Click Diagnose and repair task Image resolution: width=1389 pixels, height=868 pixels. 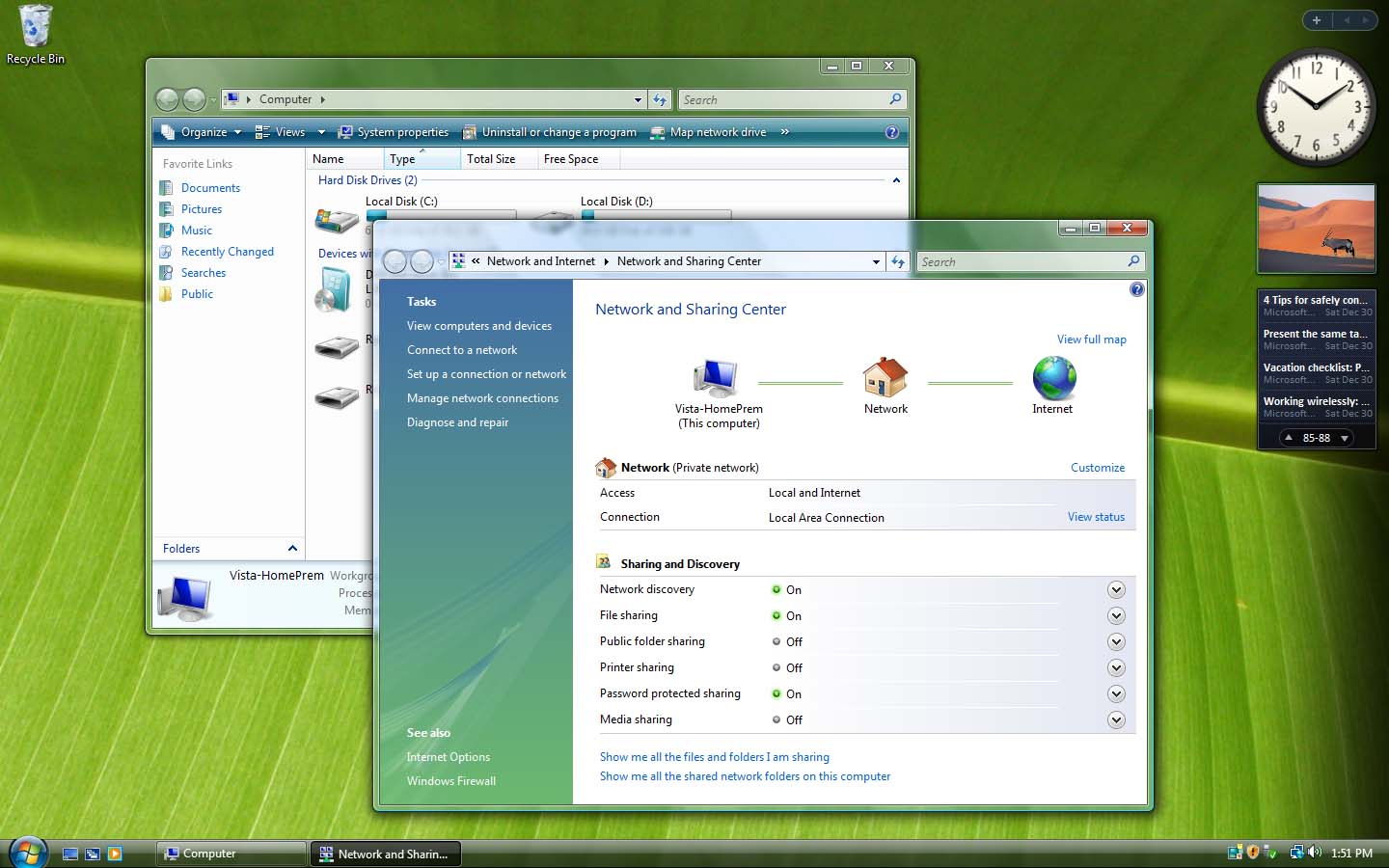pos(457,422)
